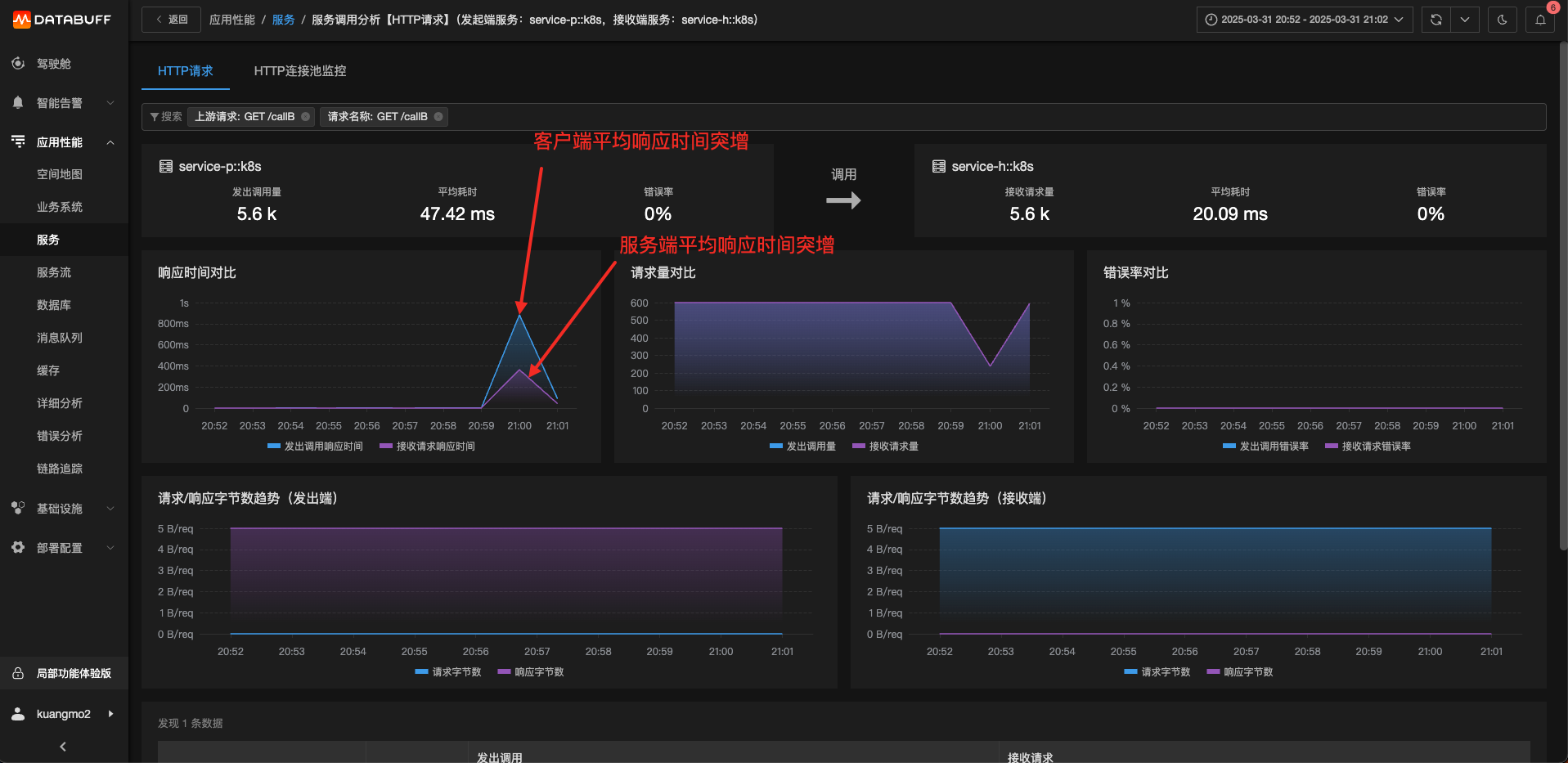
Task: Switch to HTTP连接池监控 tab
Action: coord(300,71)
